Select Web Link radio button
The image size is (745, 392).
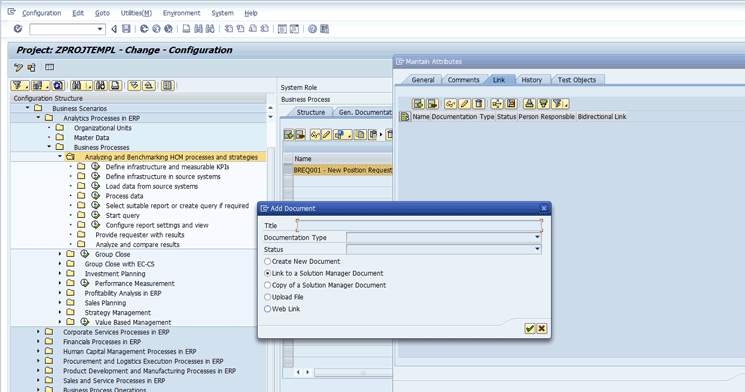pyautogui.click(x=267, y=309)
